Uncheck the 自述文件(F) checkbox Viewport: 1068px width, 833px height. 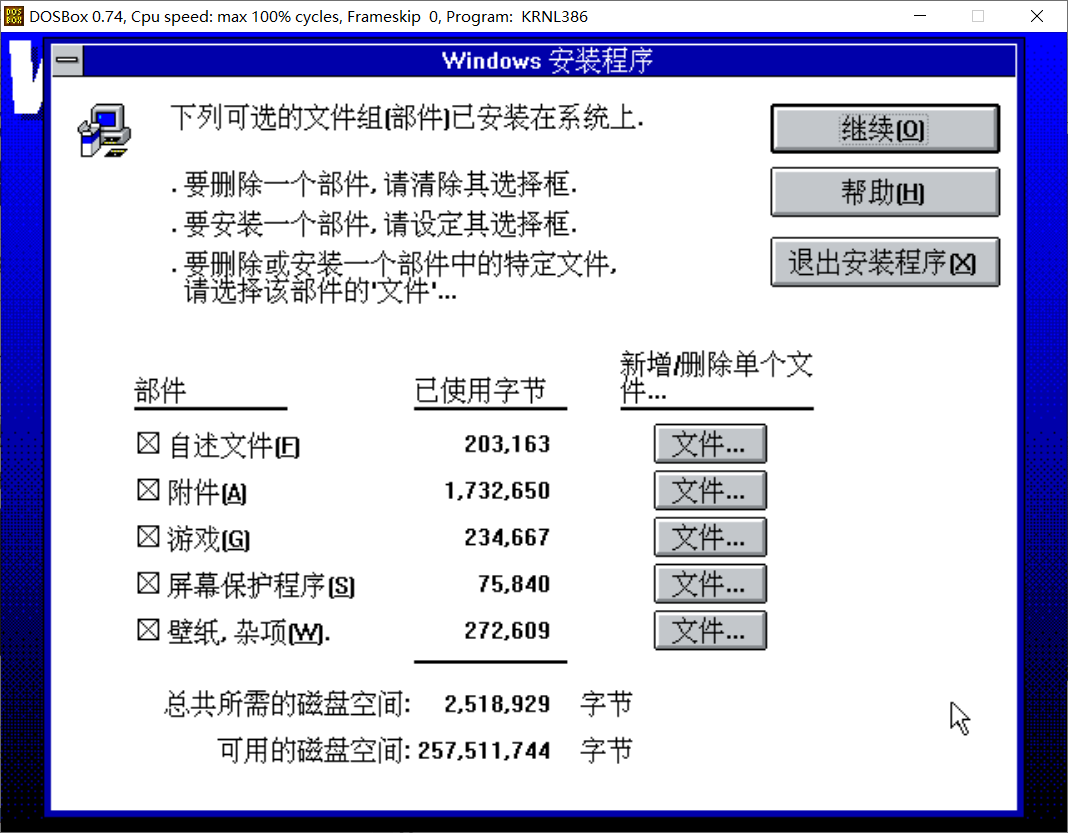[148, 443]
